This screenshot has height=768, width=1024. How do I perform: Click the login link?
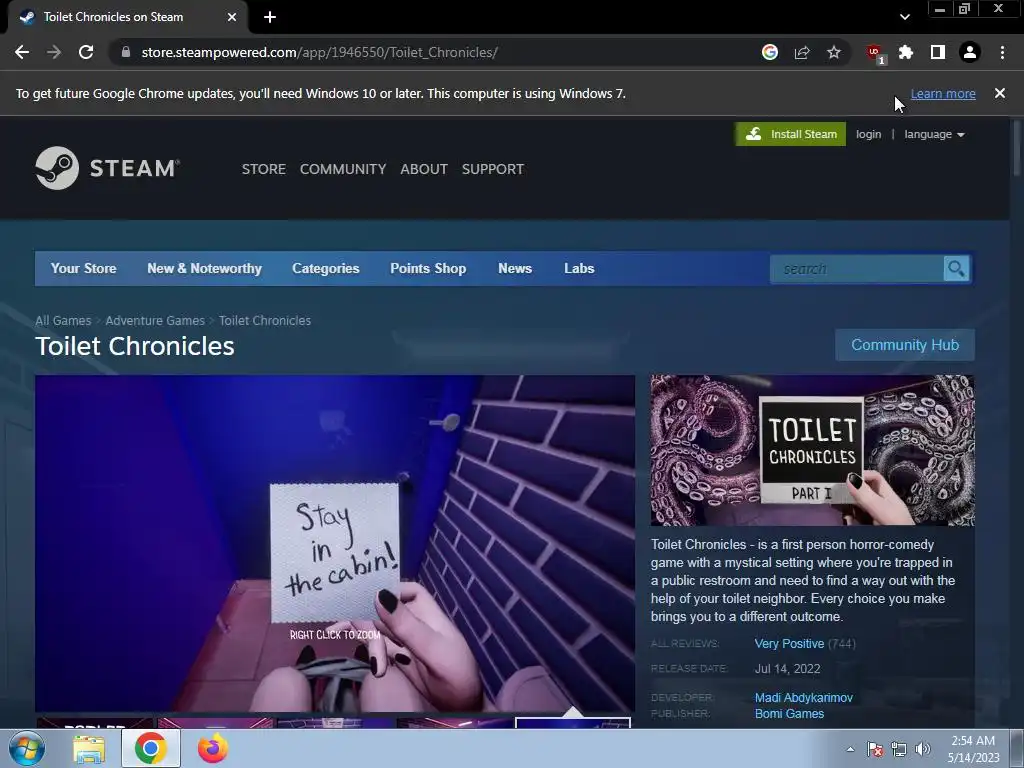point(869,134)
